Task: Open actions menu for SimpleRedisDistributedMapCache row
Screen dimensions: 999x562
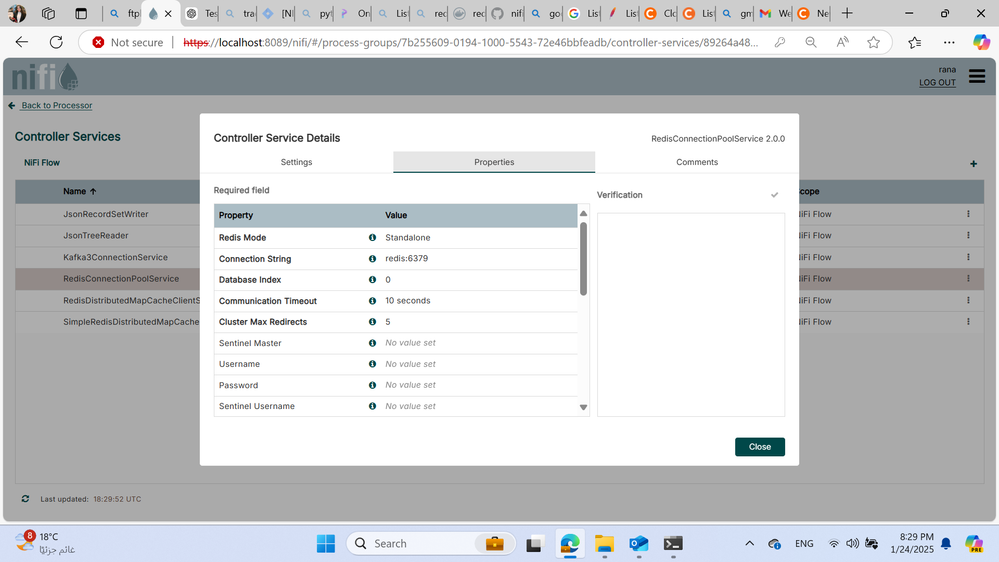Action: click(x=968, y=322)
